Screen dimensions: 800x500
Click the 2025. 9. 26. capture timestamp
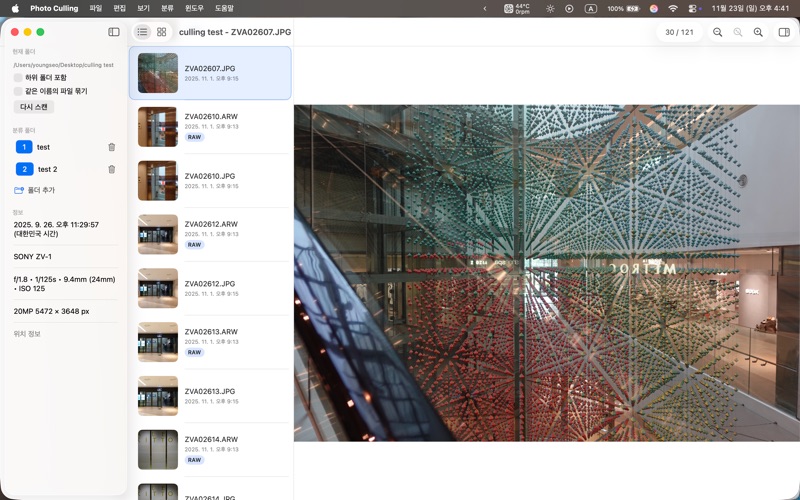point(56,229)
